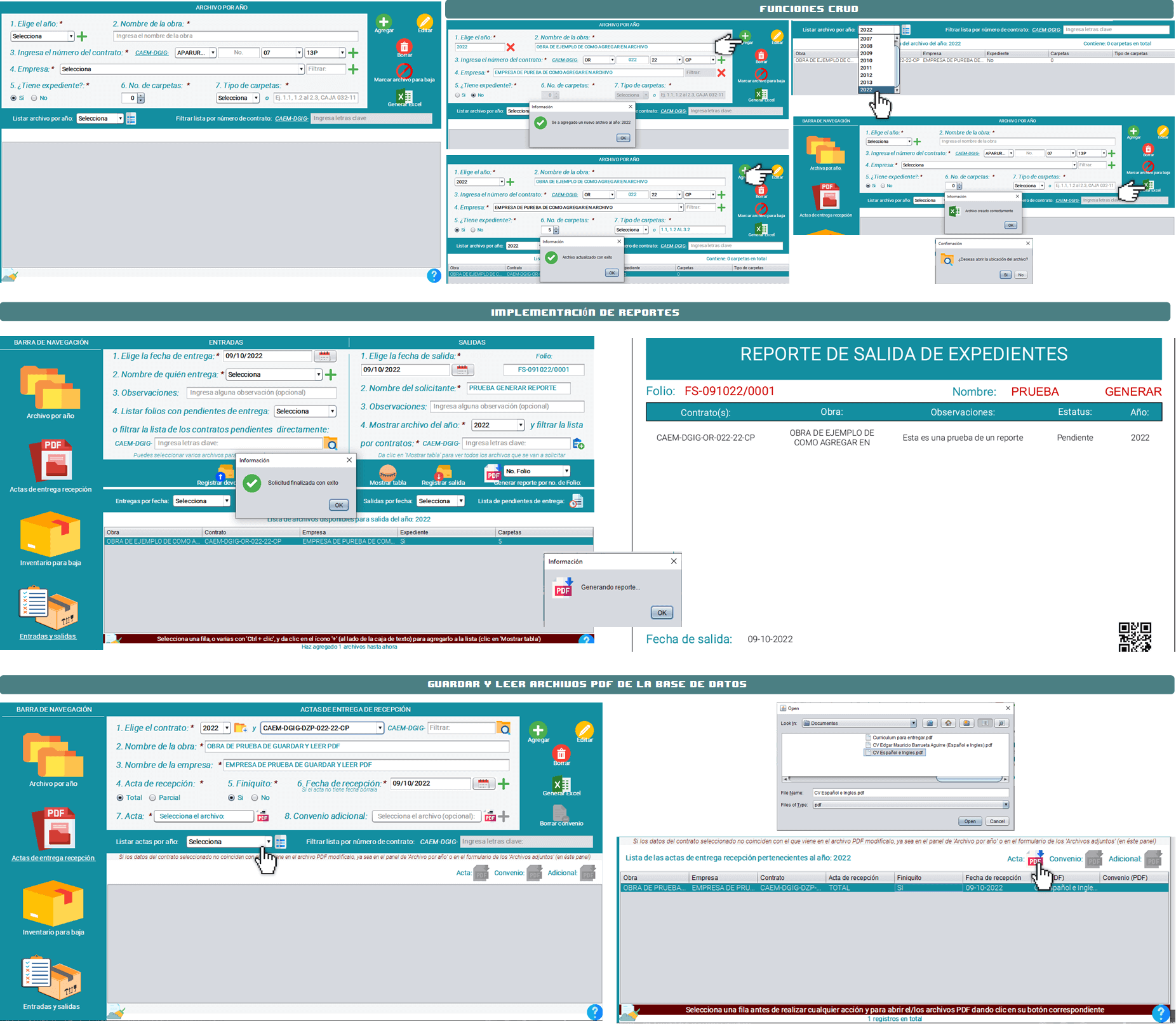Click Up One Level in the Open dialog
Image resolution: width=1176 pixels, height=1024 pixels.
point(930,723)
